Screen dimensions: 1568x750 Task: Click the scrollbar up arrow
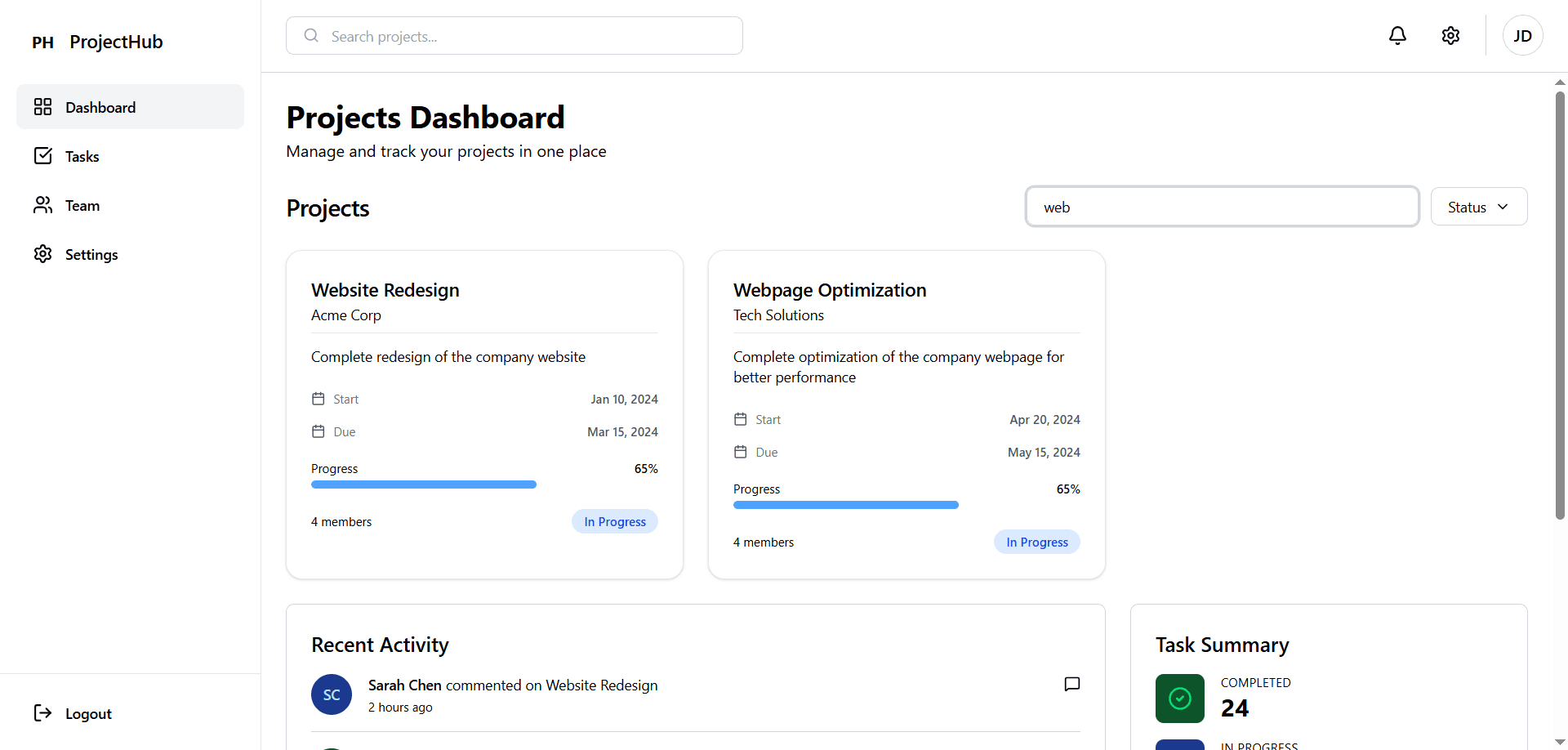(1560, 83)
